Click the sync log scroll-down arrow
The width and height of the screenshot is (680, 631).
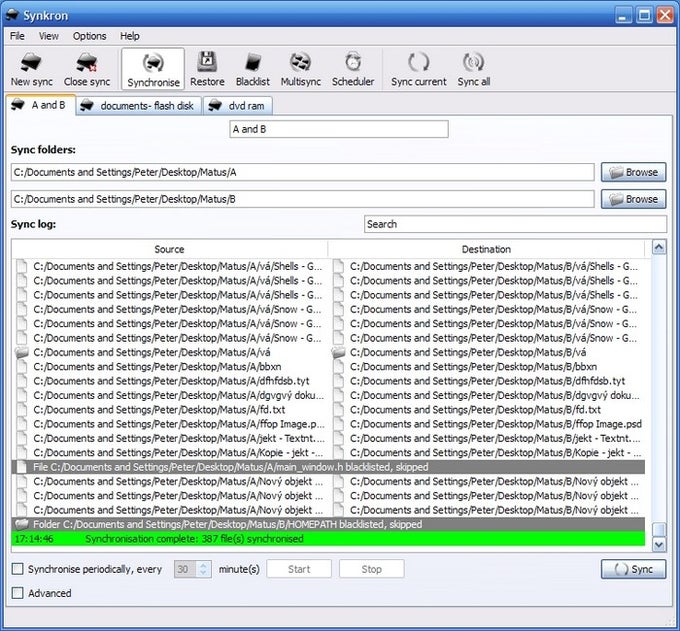[659, 544]
